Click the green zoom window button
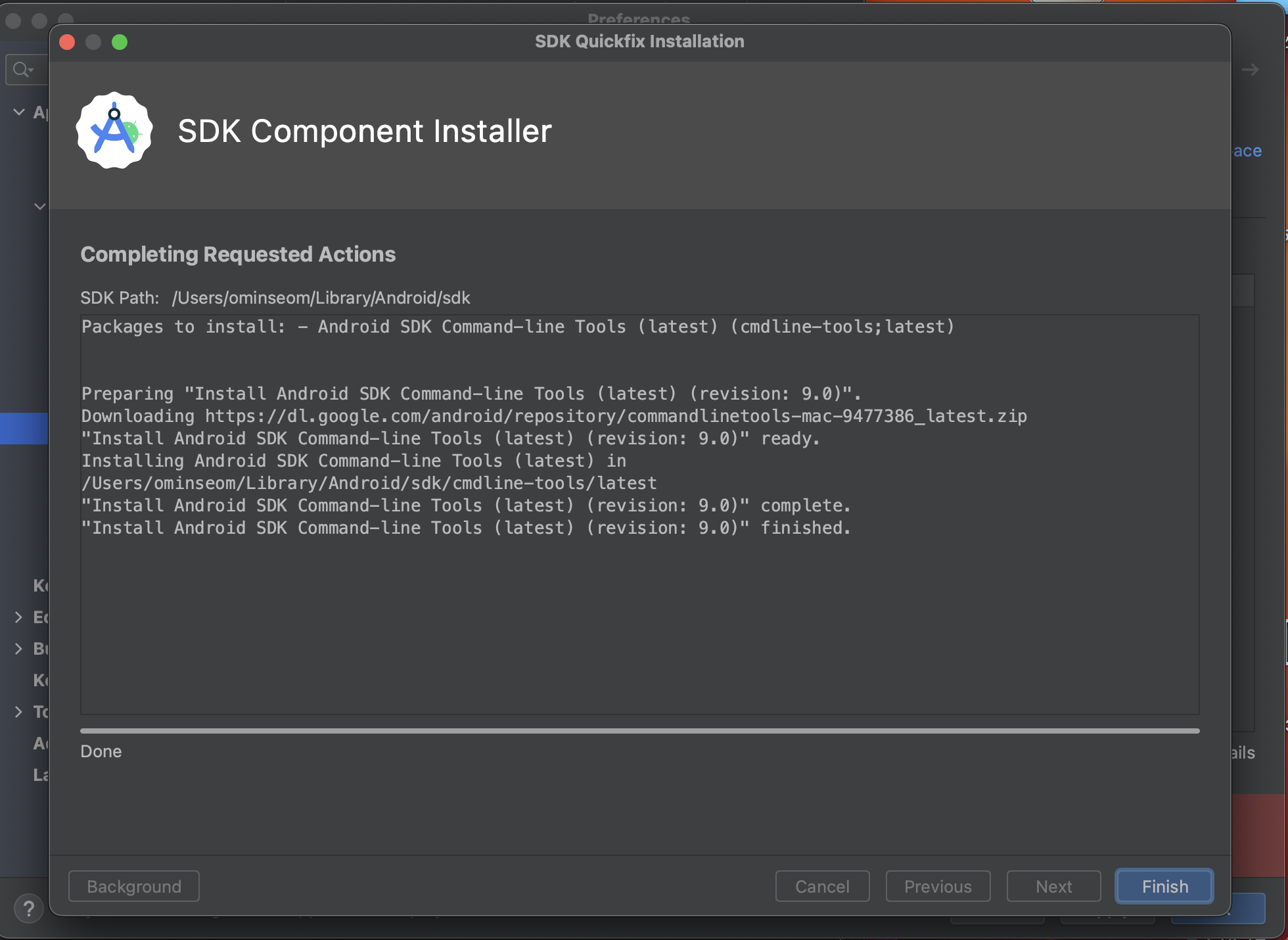Screen dimensions: 1288x940 point(120,42)
